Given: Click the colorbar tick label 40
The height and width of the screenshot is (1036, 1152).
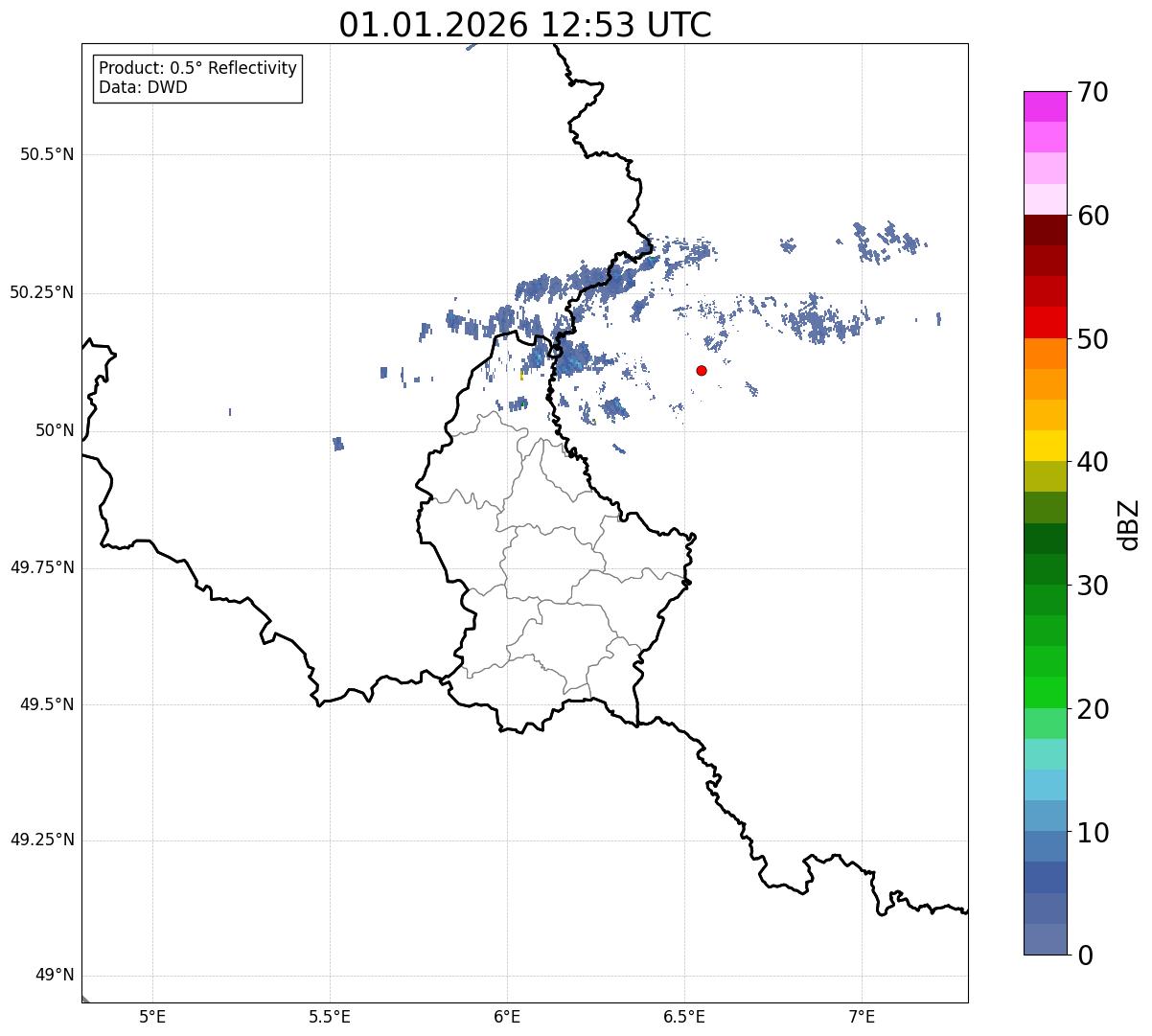Looking at the screenshot, I should tap(1093, 462).
